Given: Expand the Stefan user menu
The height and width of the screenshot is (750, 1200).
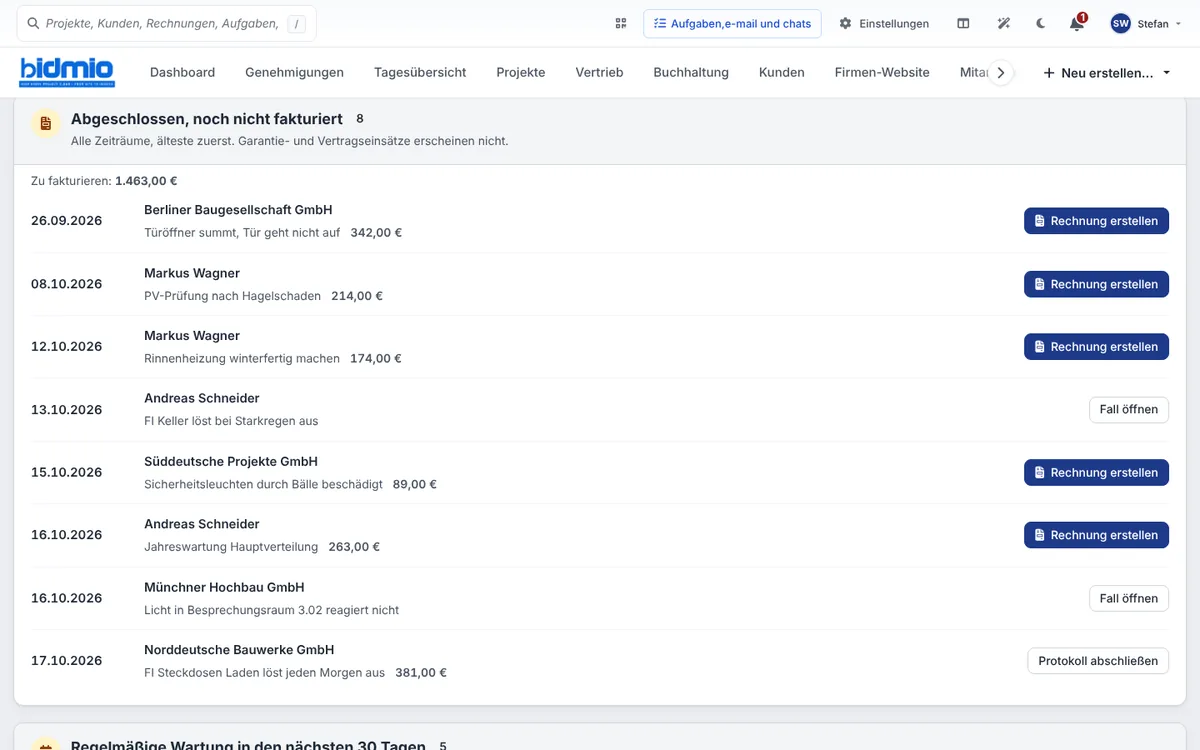Looking at the screenshot, I should pyautogui.click(x=1145, y=23).
